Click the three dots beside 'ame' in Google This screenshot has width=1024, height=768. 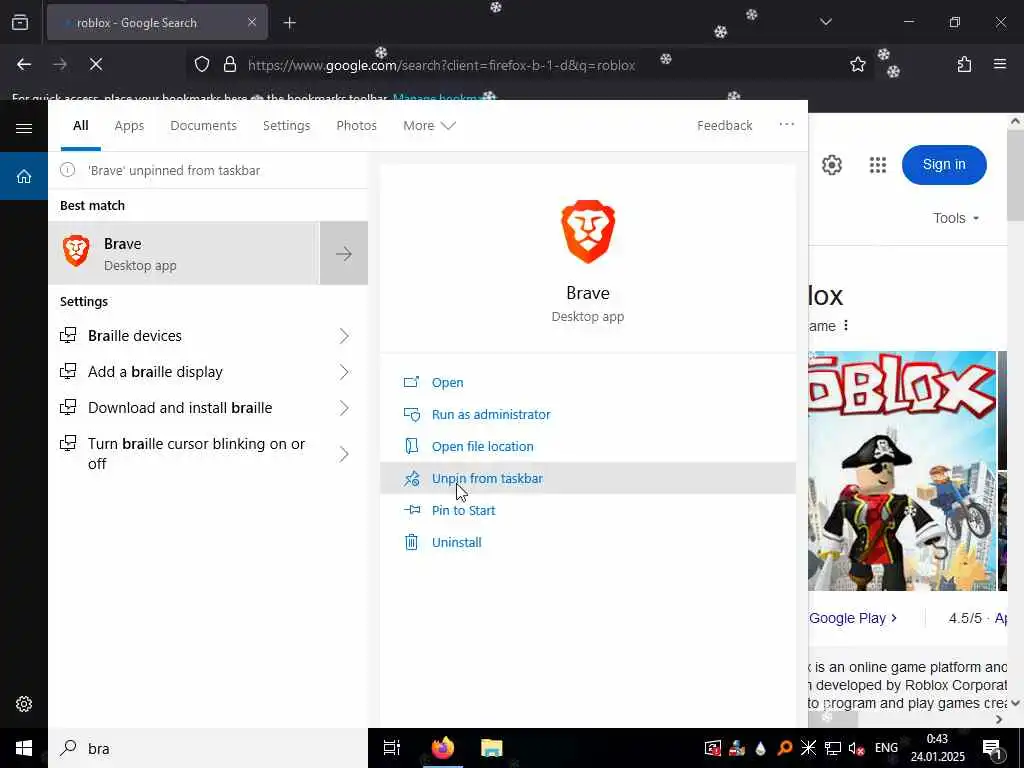[x=846, y=325]
